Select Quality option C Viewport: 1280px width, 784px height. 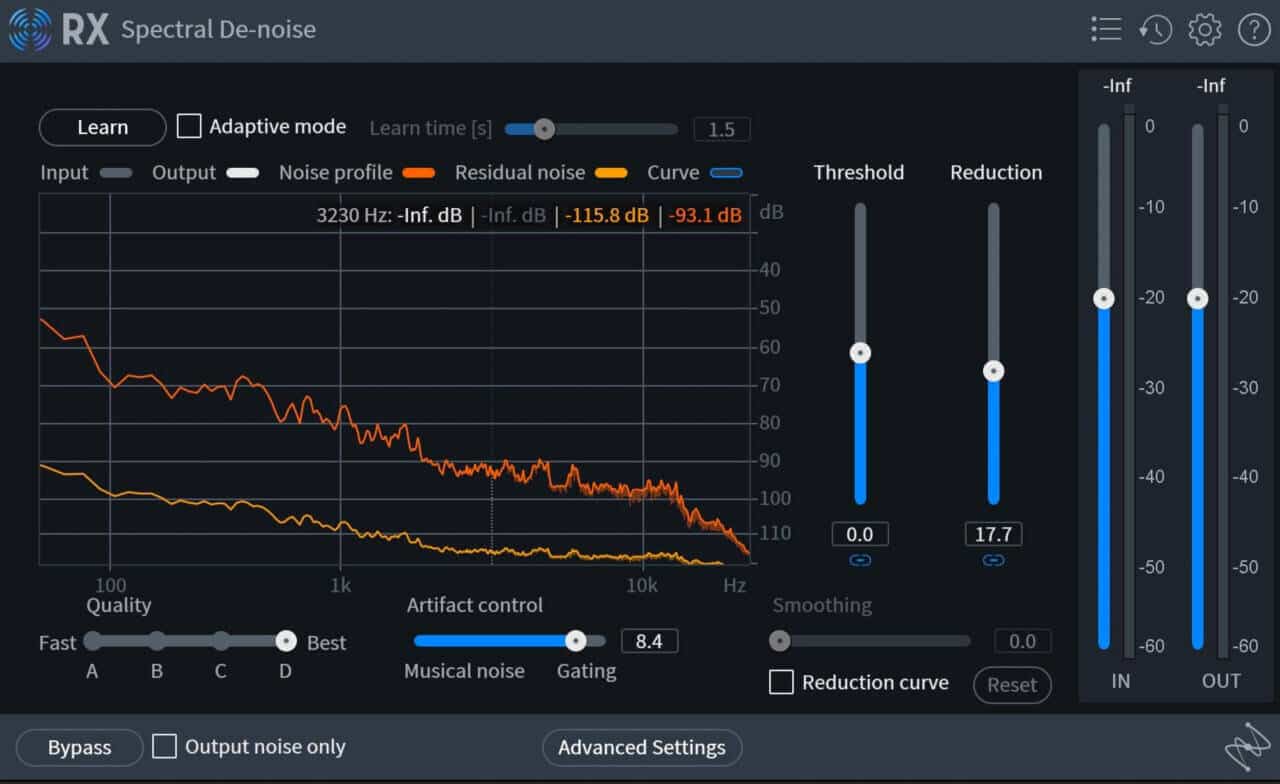221,641
